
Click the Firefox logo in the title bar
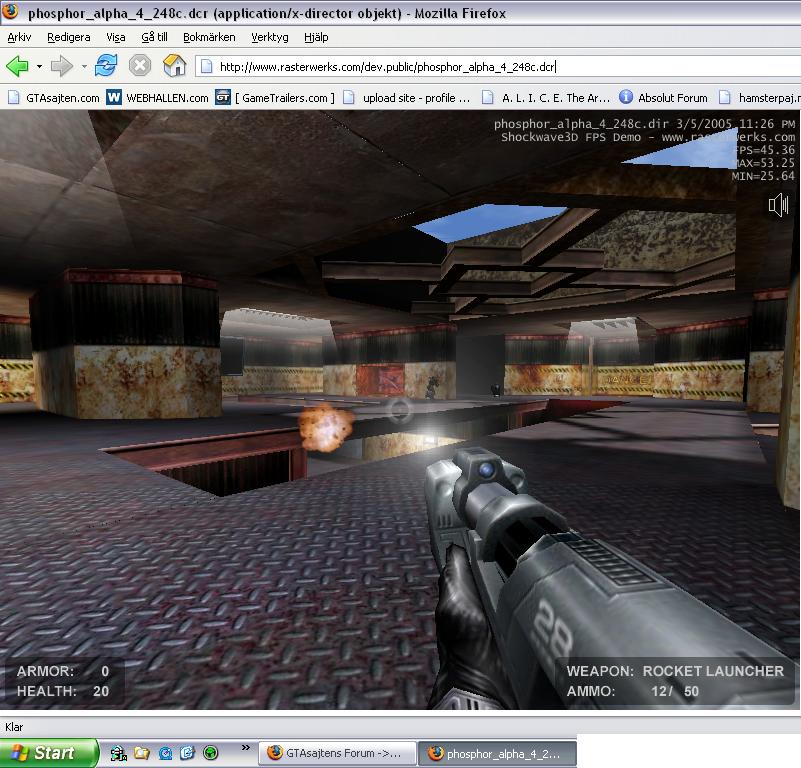coord(10,11)
